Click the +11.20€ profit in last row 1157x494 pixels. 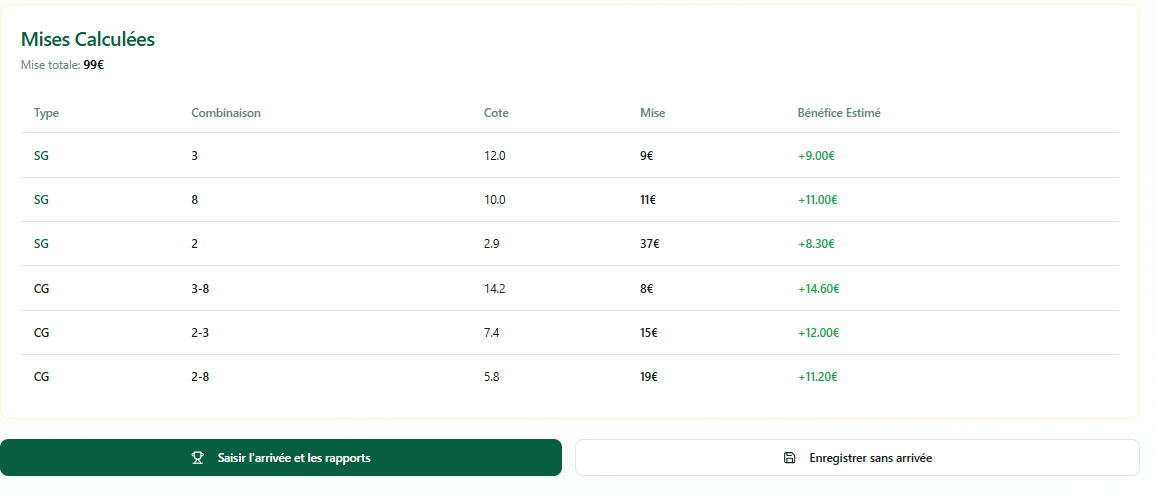(x=817, y=377)
